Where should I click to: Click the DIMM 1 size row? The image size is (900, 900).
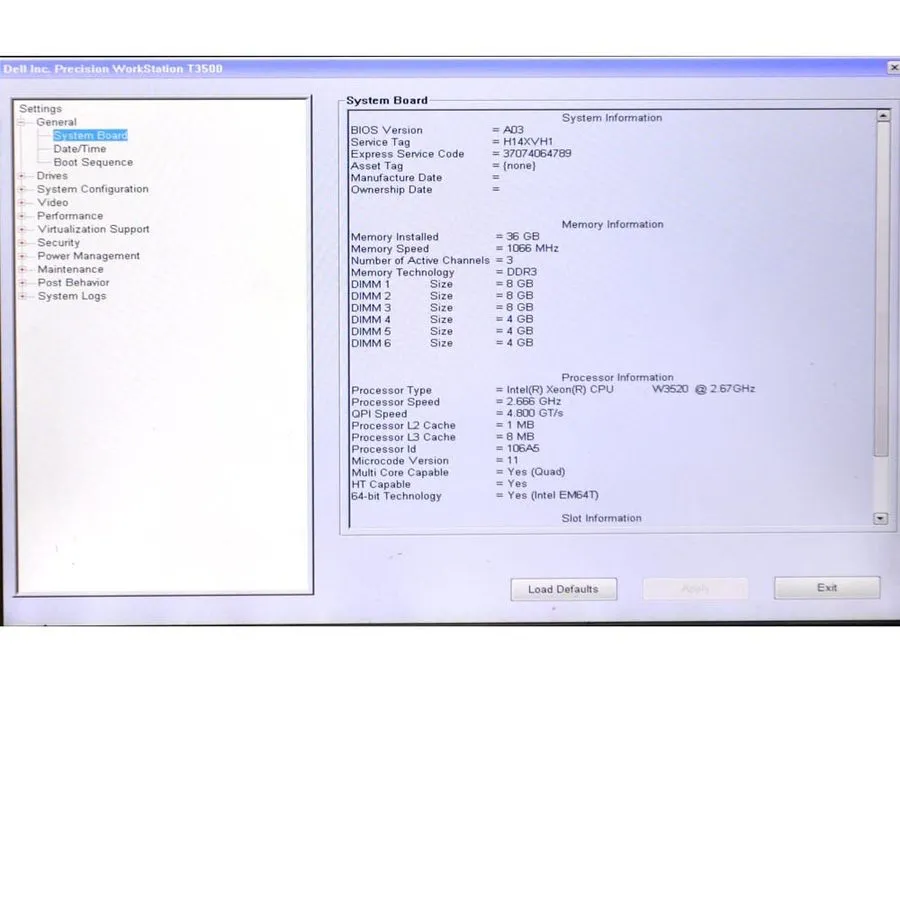442,284
